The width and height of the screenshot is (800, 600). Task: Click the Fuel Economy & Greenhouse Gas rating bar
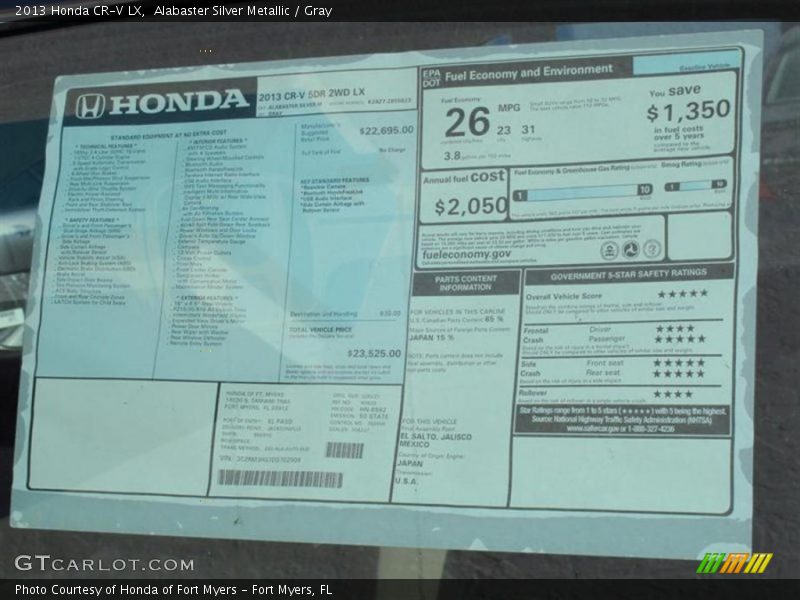tap(582, 193)
